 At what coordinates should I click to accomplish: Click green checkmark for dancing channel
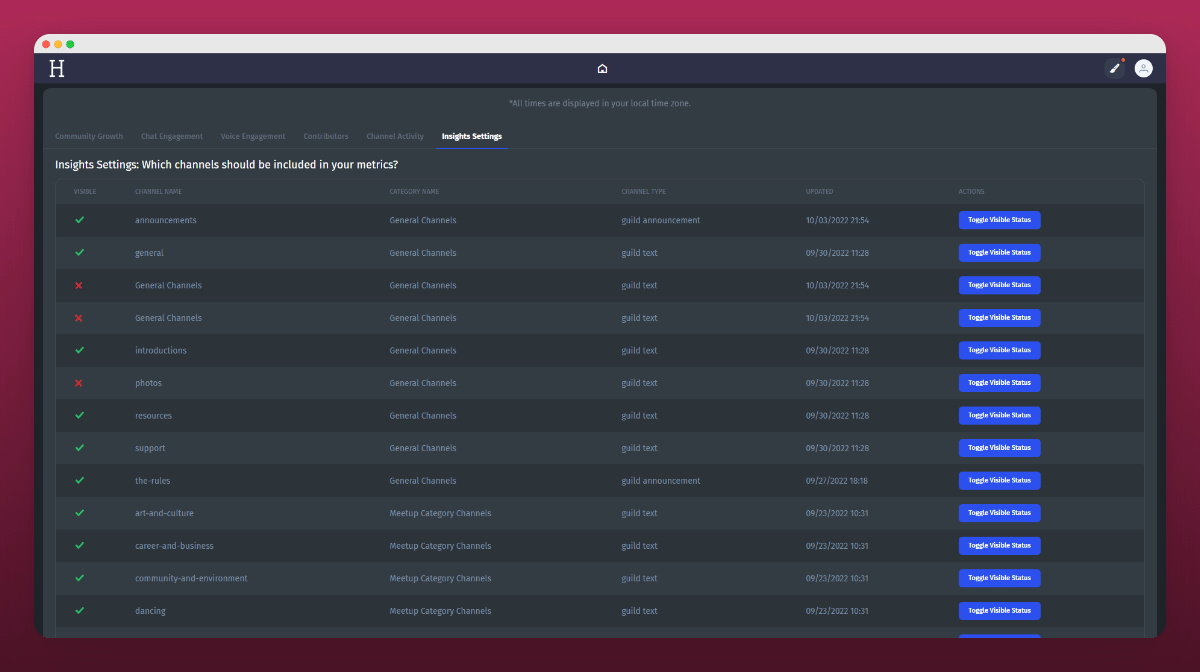80,611
